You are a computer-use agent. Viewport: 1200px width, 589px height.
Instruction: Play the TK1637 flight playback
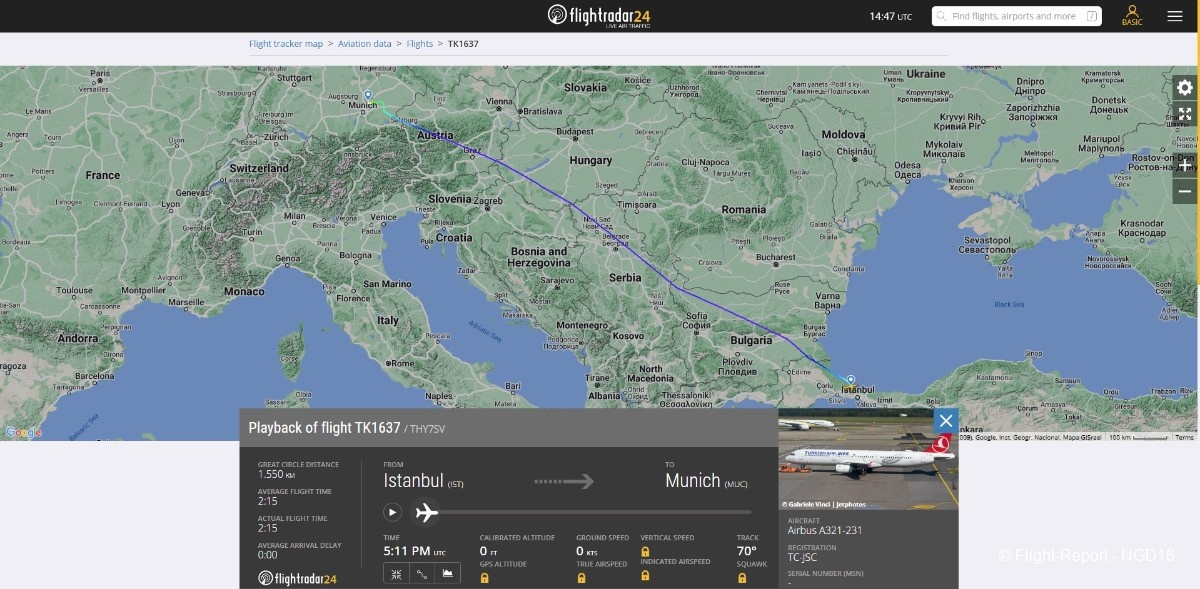pos(392,512)
